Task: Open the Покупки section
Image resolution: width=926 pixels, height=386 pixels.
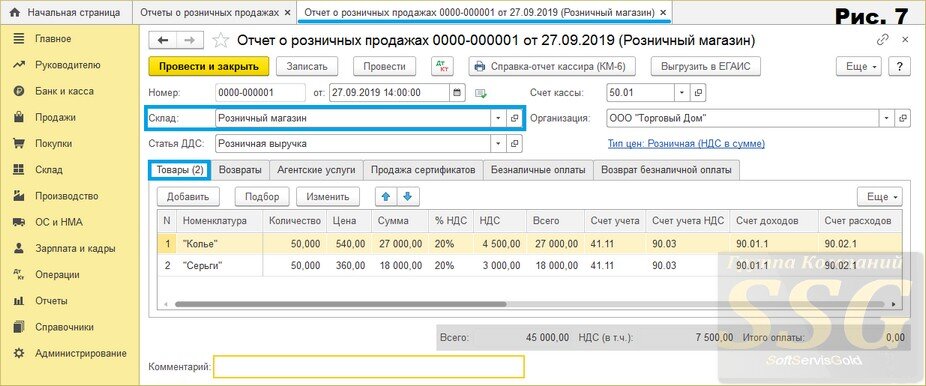Action: (53, 143)
